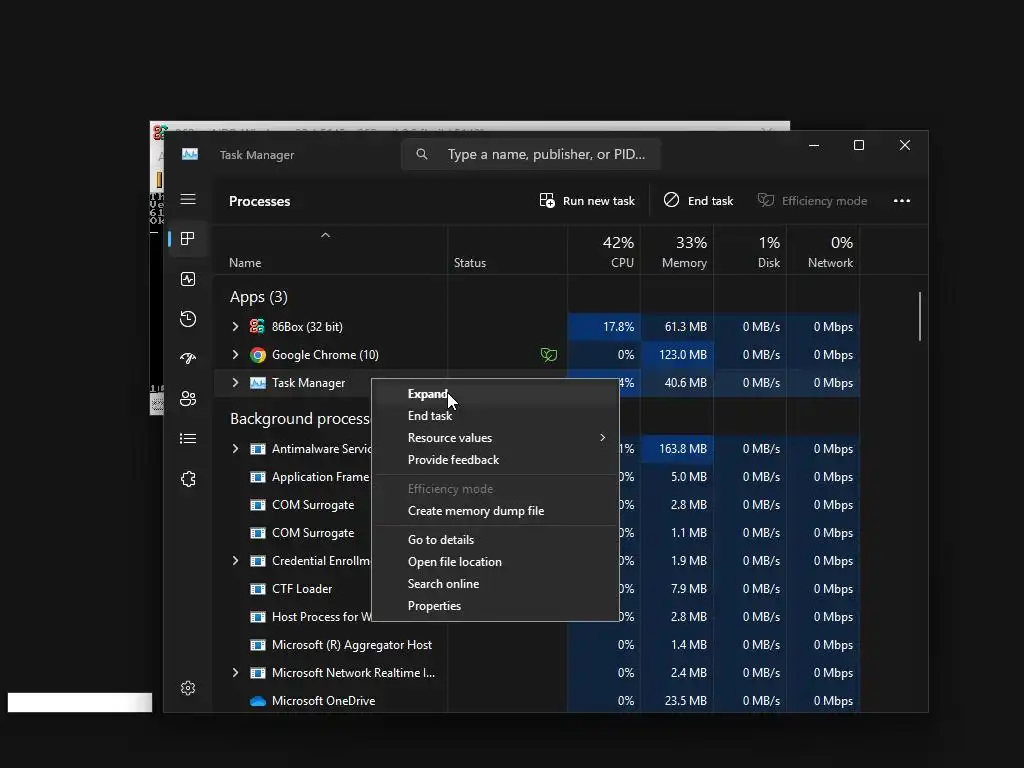
Task: Open the Performance page sidebar icon
Action: [x=188, y=280]
